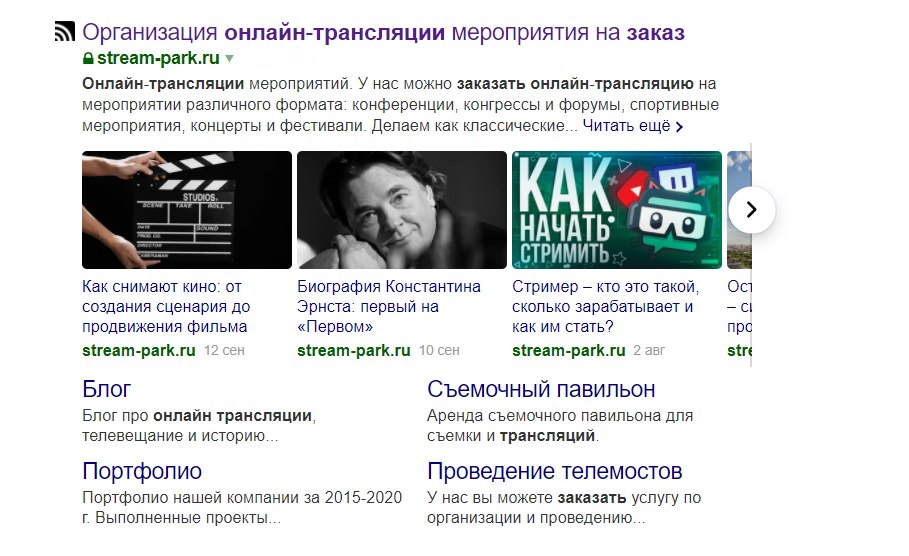Open the clapperboard film thumbnail
Image resolution: width=909 pixels, height=556 pixels.
[187, 210]
